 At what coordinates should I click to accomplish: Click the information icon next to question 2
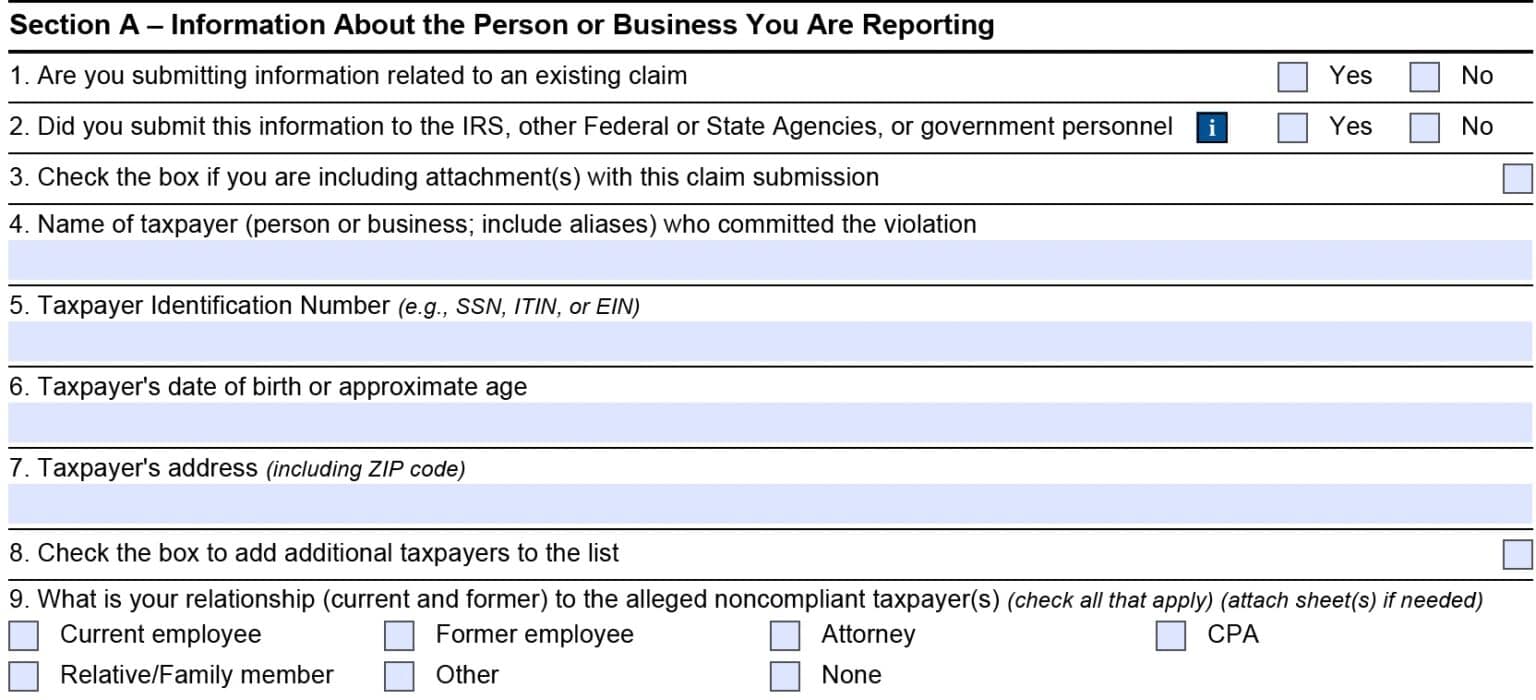[1211, 127]
